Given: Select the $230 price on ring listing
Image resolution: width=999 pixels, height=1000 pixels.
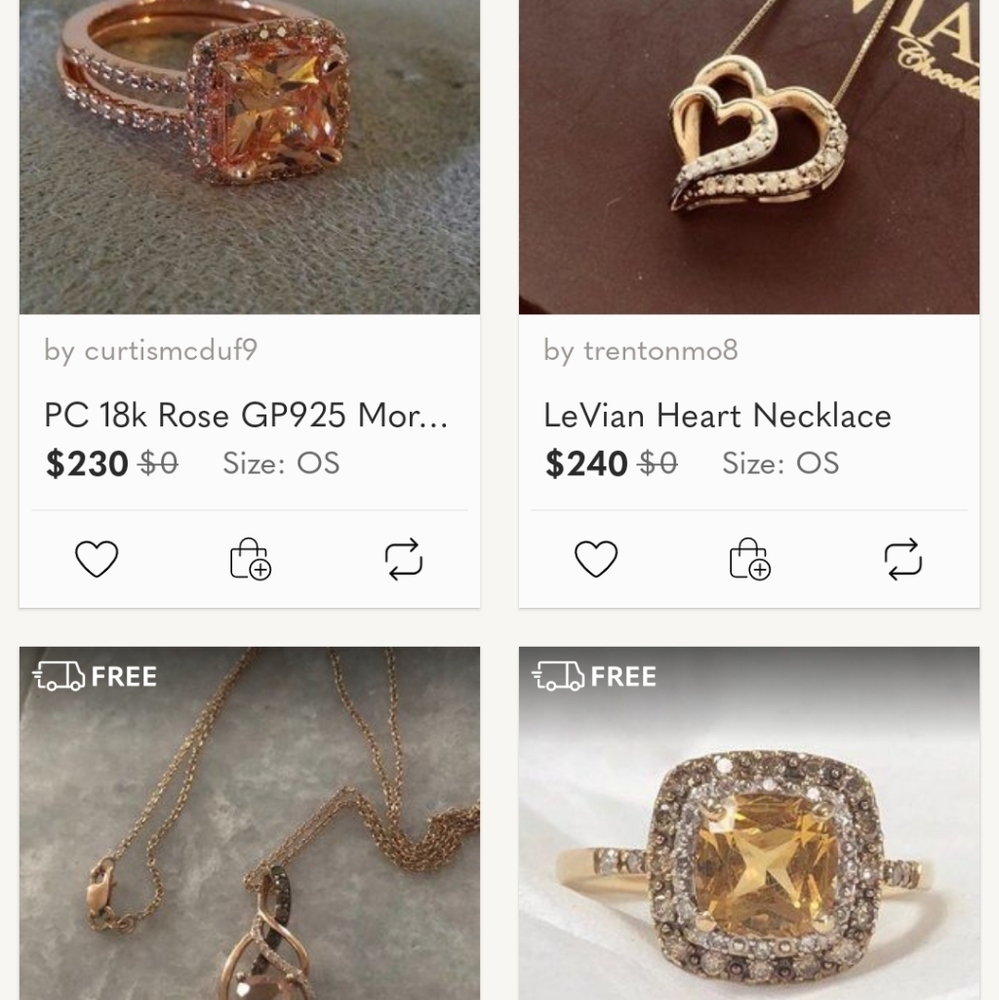Looking at the screenshot, I should tap(87, 463).
